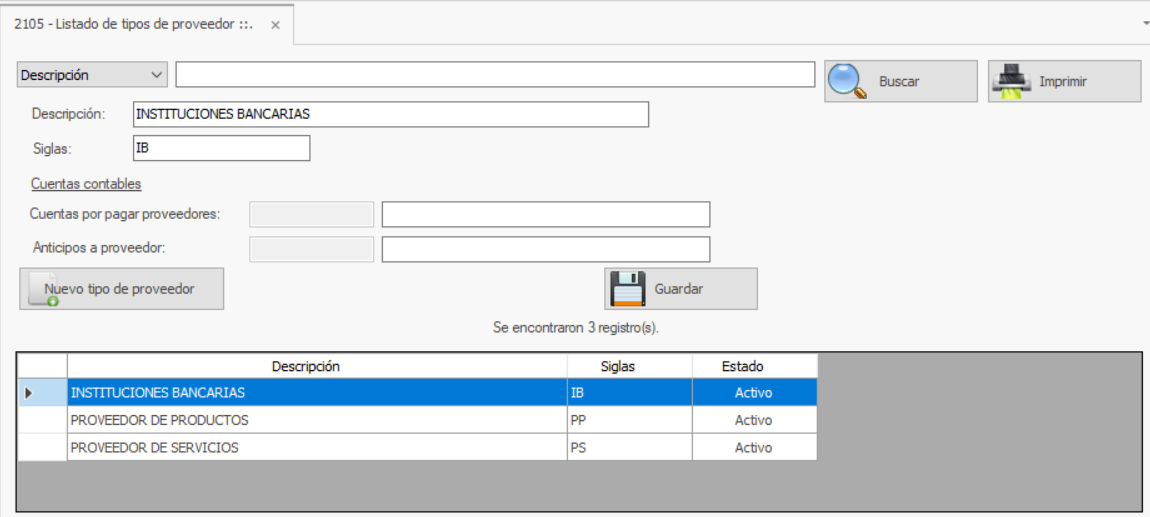Screen dimensions: 1150x517
Task: Click the Estado column header
Action: tap(754, 366)
